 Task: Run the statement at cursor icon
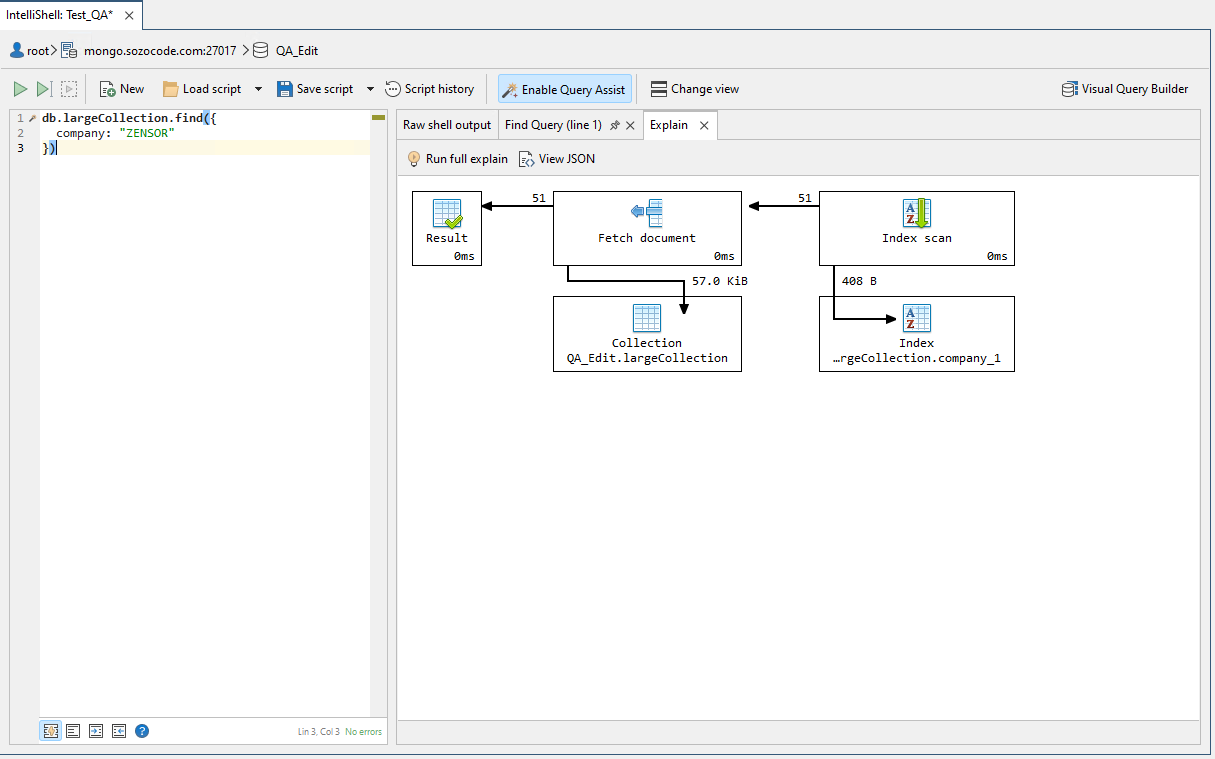[x=44, y=89]
